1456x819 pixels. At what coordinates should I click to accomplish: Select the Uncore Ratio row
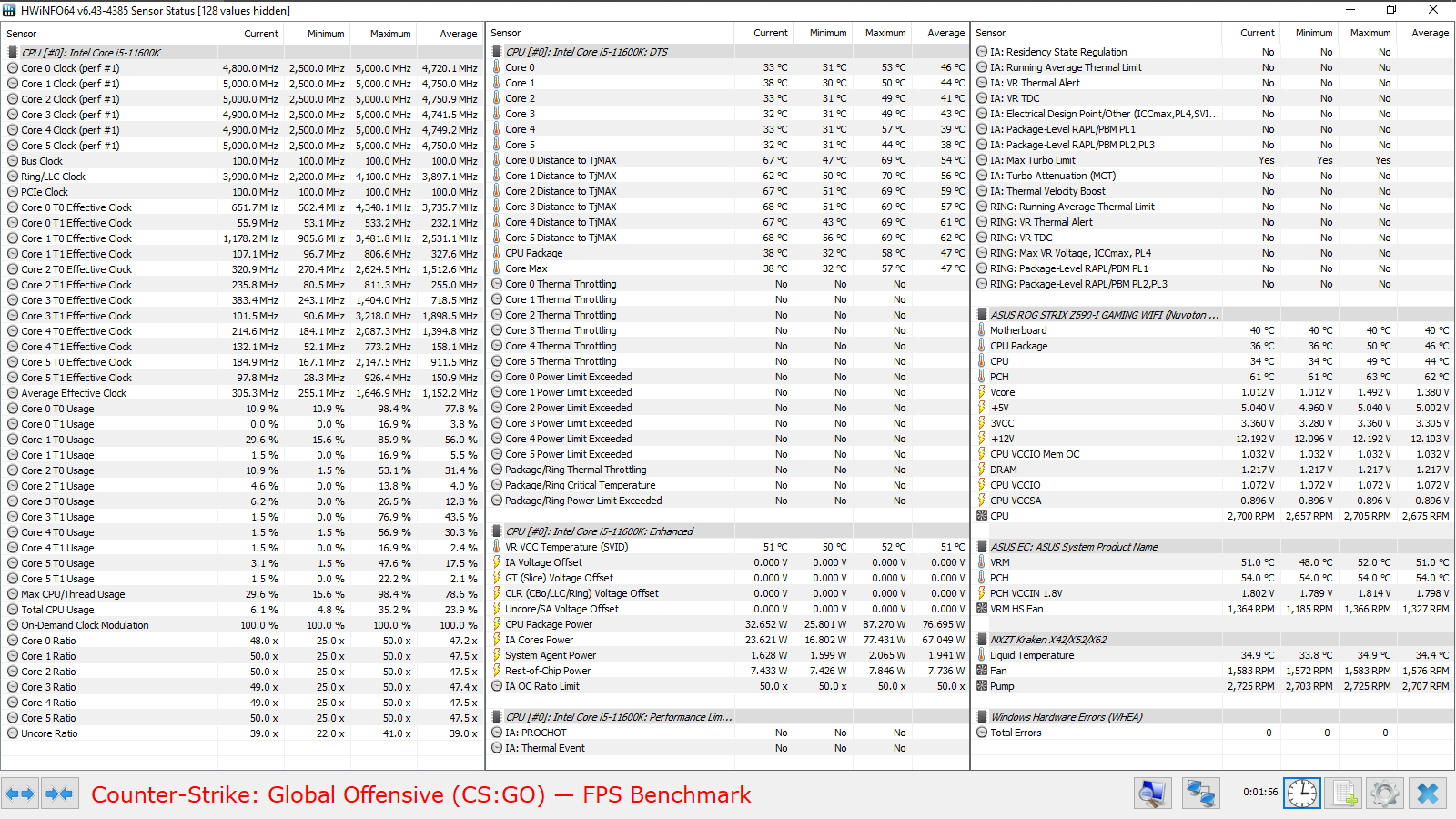pyautogui.click(x=242, y=733)
